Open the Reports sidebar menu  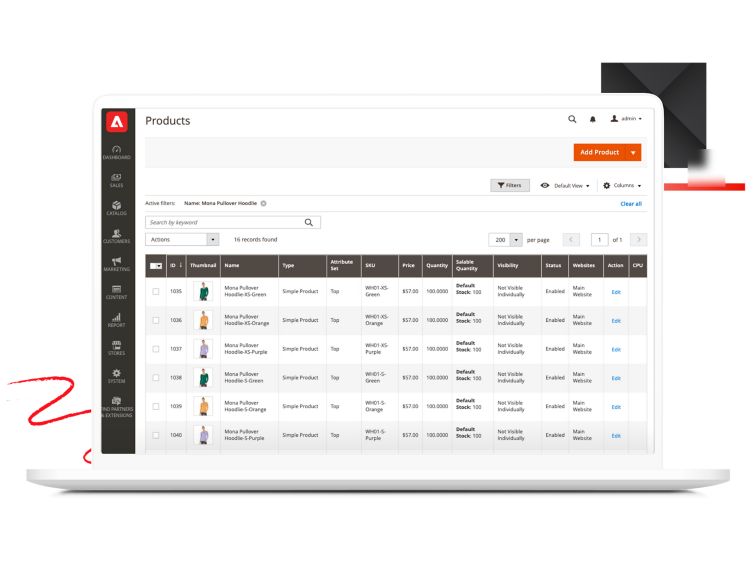coord(117,320)
